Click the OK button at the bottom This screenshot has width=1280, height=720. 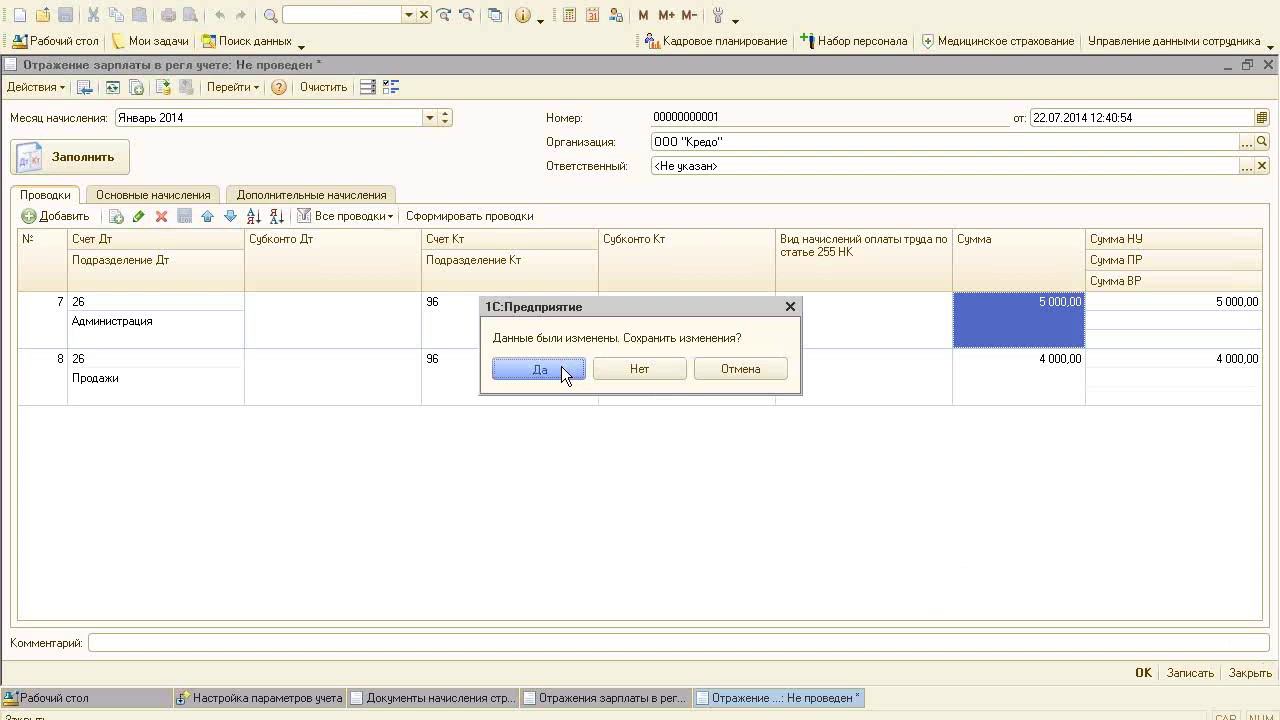pos(1143,673)
